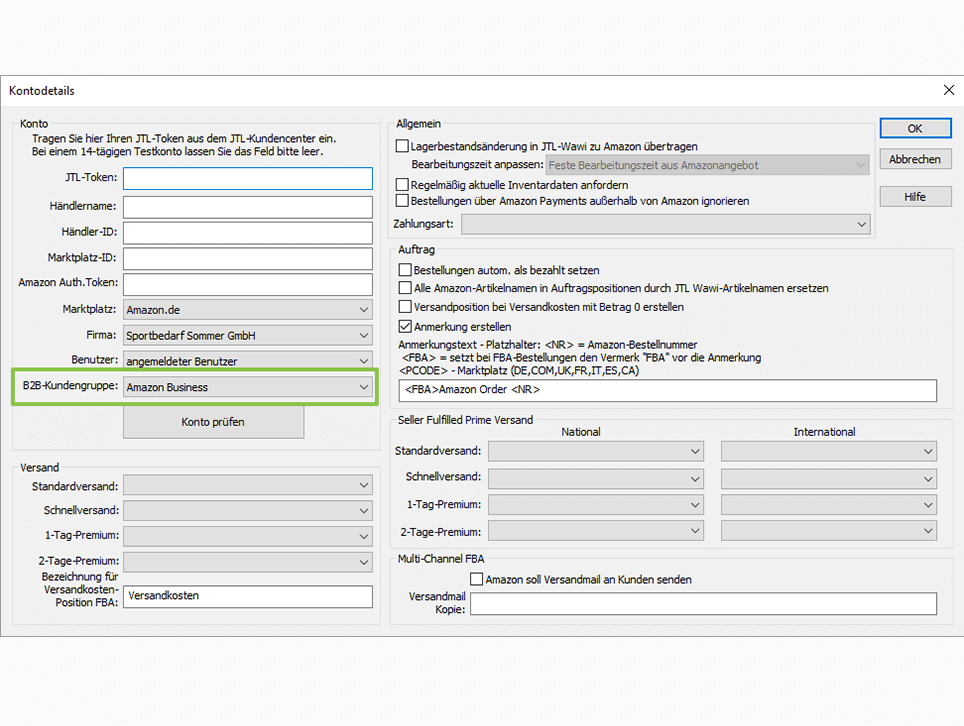Focus the Amazon Auth.Token text field
This screenshot has height=726, width=964.
[247, 284]
